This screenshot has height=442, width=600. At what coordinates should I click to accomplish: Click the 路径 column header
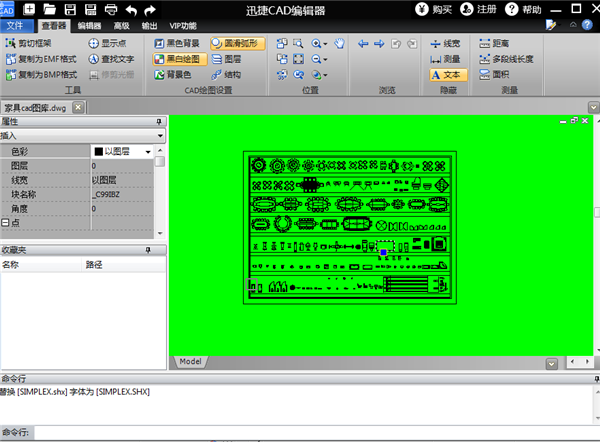click(x=124, y=264)
